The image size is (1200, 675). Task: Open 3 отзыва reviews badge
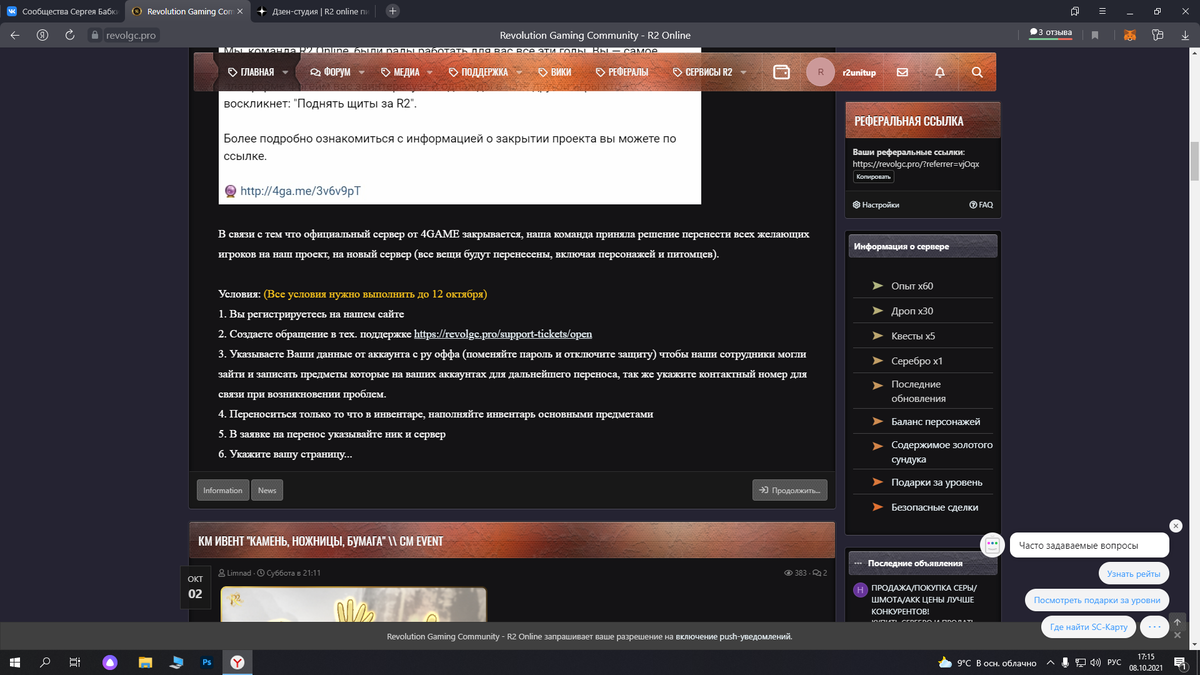tap(1050, 33)
